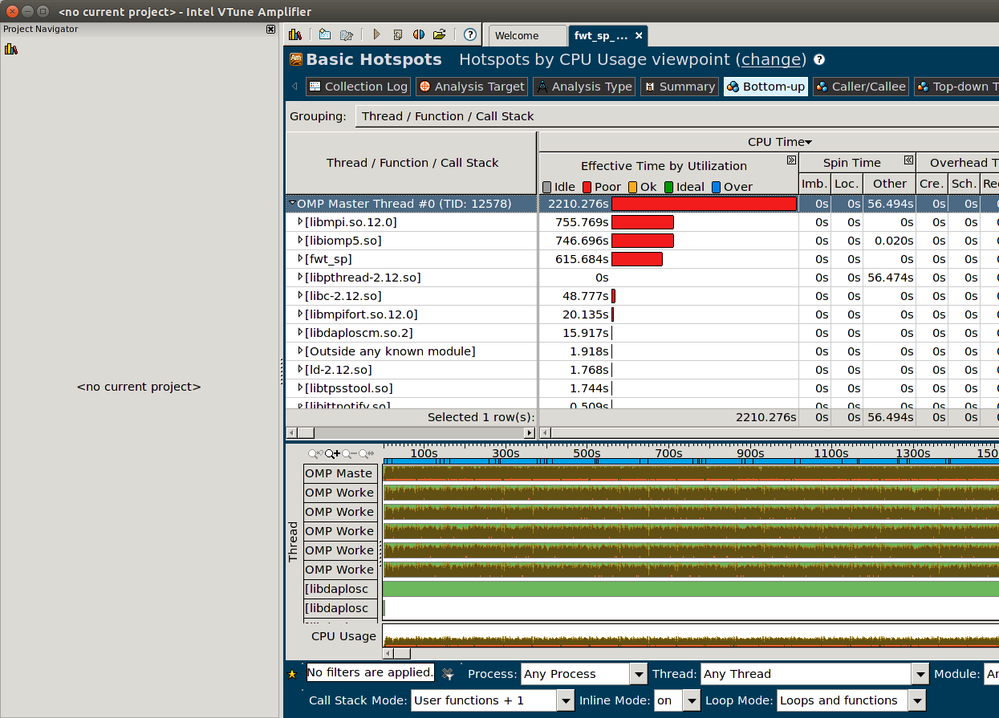Click the Thread / Function / Call Stack header
999x718 pixels.
click(412, 162)
